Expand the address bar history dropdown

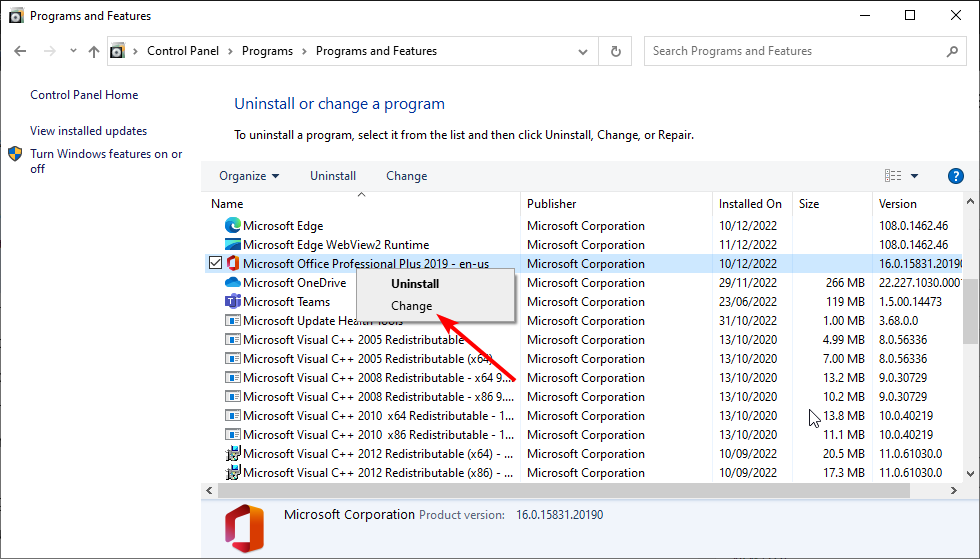583,51
